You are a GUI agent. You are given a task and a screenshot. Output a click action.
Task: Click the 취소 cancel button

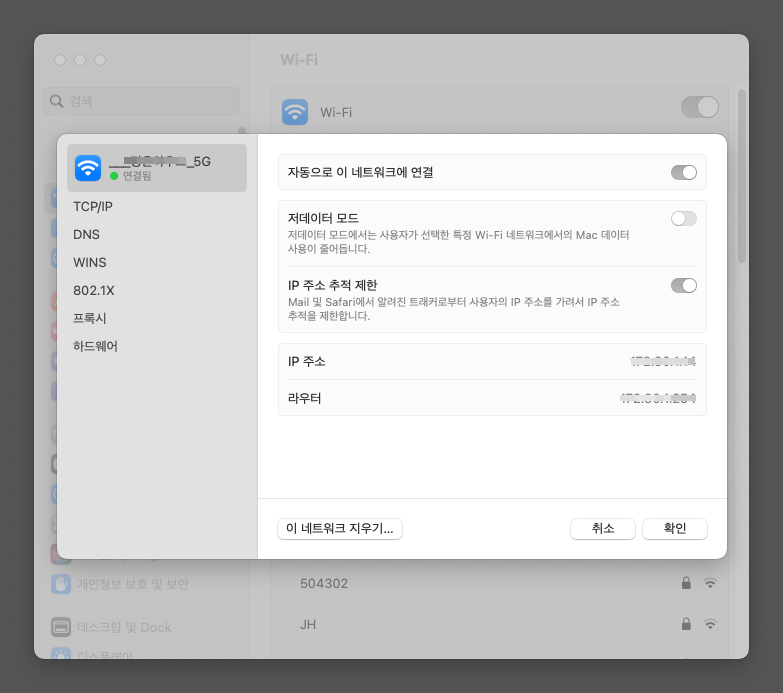click(603, 528)
